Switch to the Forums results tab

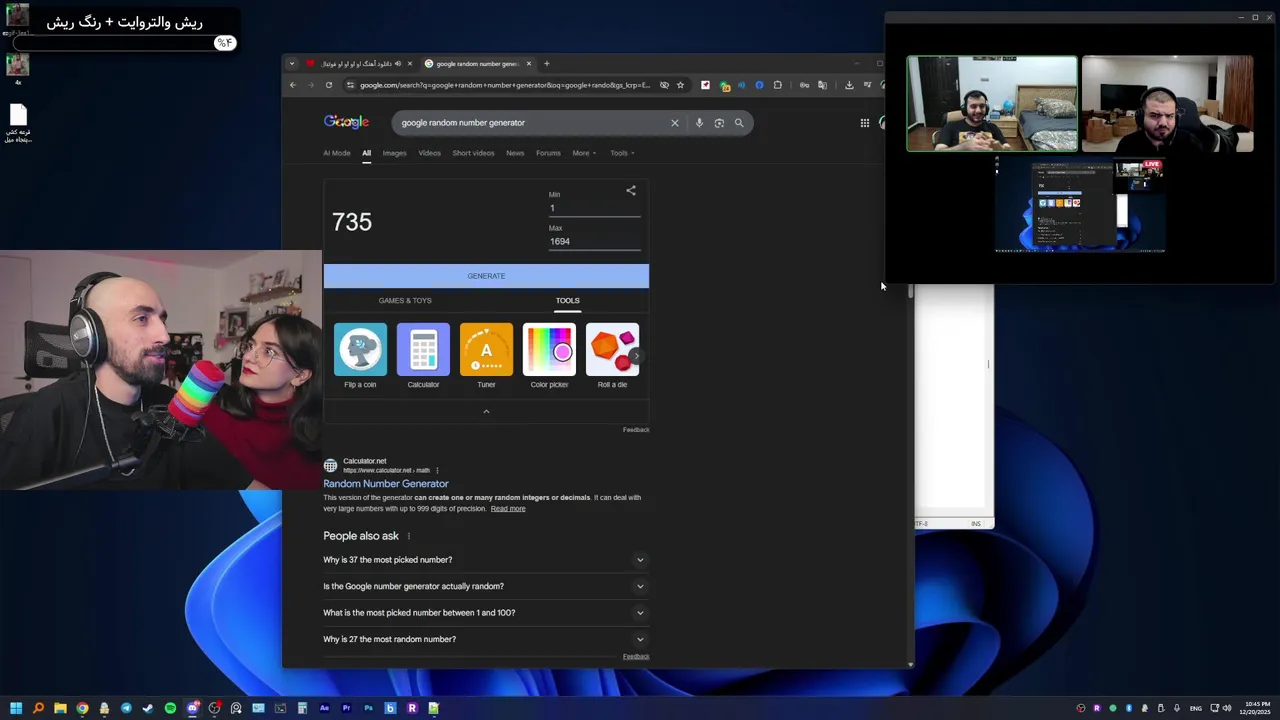tap(548, 153)
